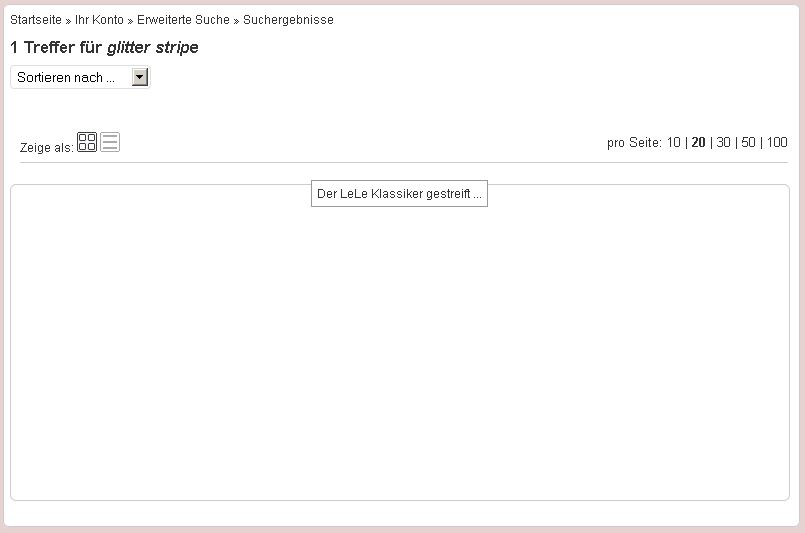Open the 'Sortieren nach ...' dropdown
The height and width of the screenshot is (533, 805).
70,77
